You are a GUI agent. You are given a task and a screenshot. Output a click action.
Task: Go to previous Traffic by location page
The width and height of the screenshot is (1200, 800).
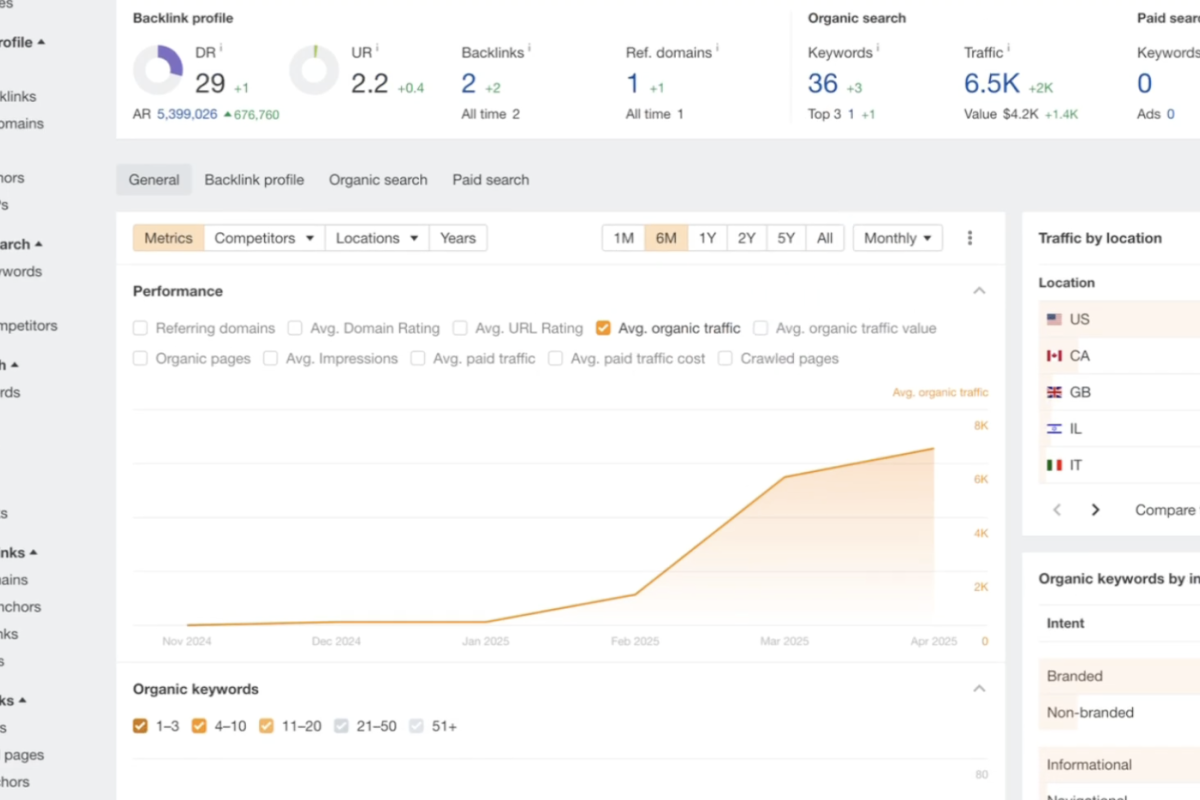(x=1057, y=510)
